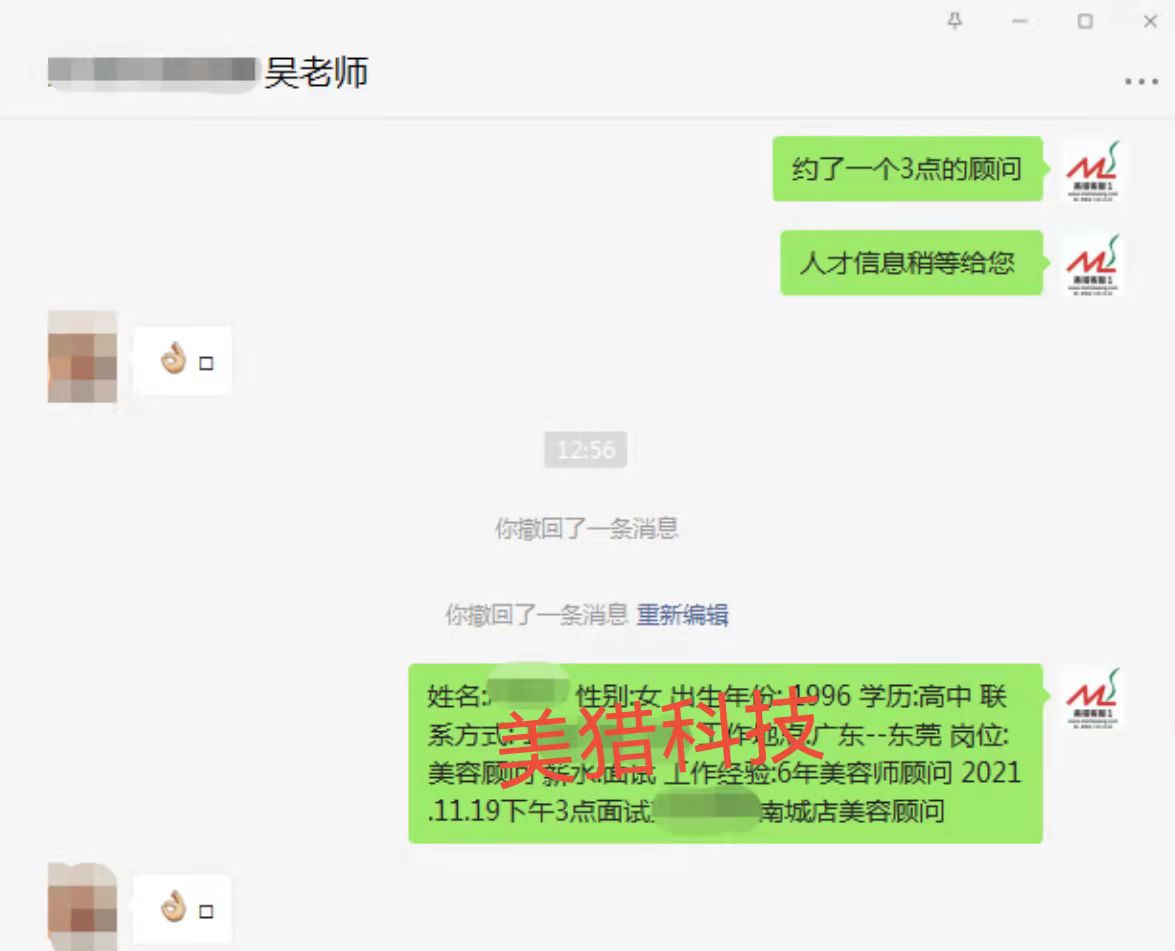1175x951 pixels.
Task: Open sender avatar beside 人才信息稍等给您
Action: tap(1092, 265)
